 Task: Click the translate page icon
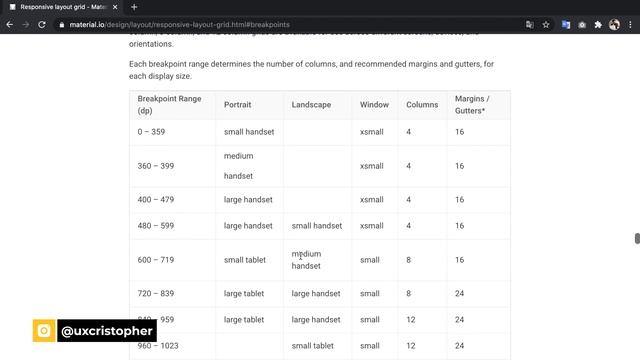click(529, 24)
